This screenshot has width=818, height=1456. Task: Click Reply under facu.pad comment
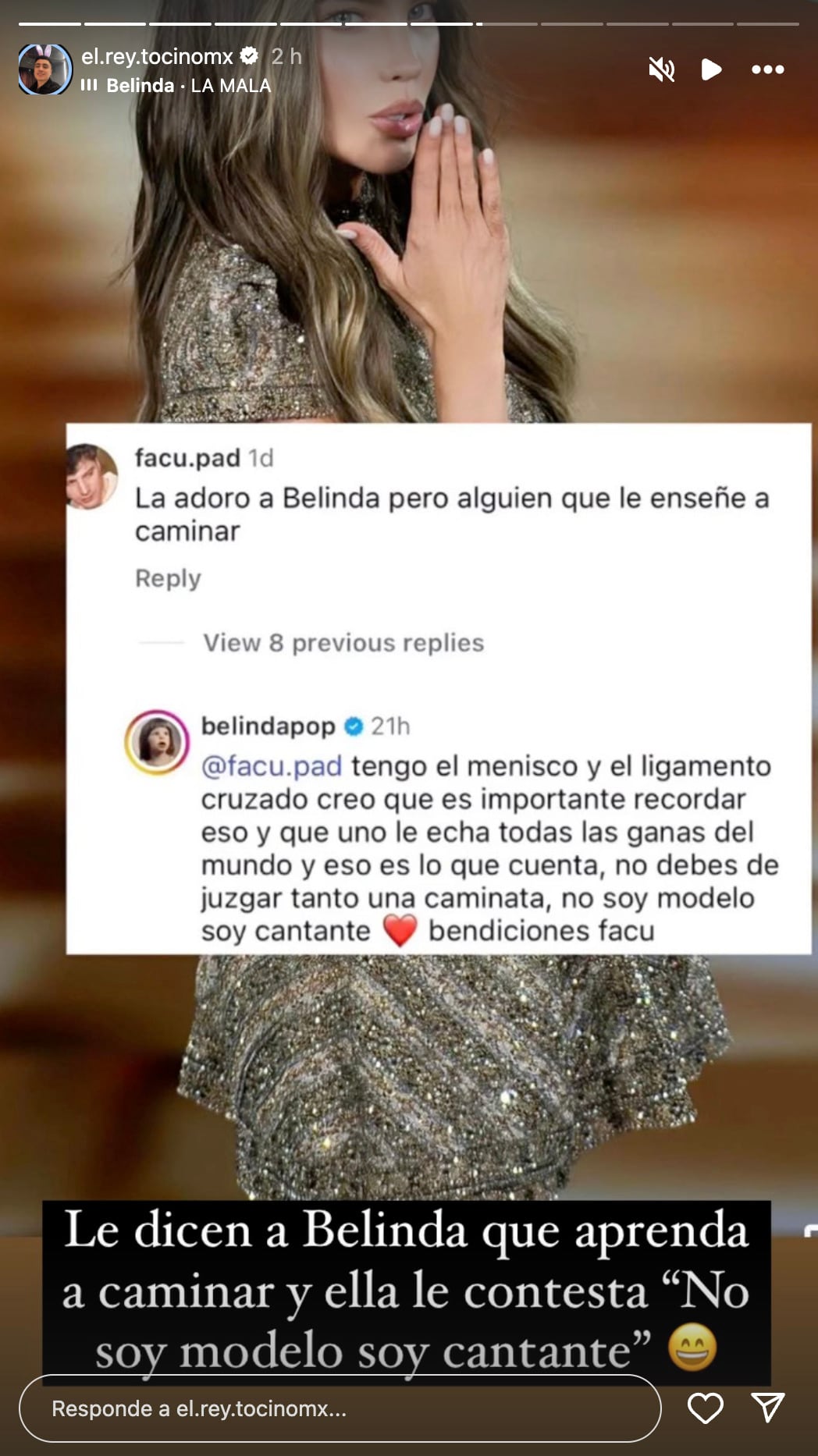(x=168, y=578)
